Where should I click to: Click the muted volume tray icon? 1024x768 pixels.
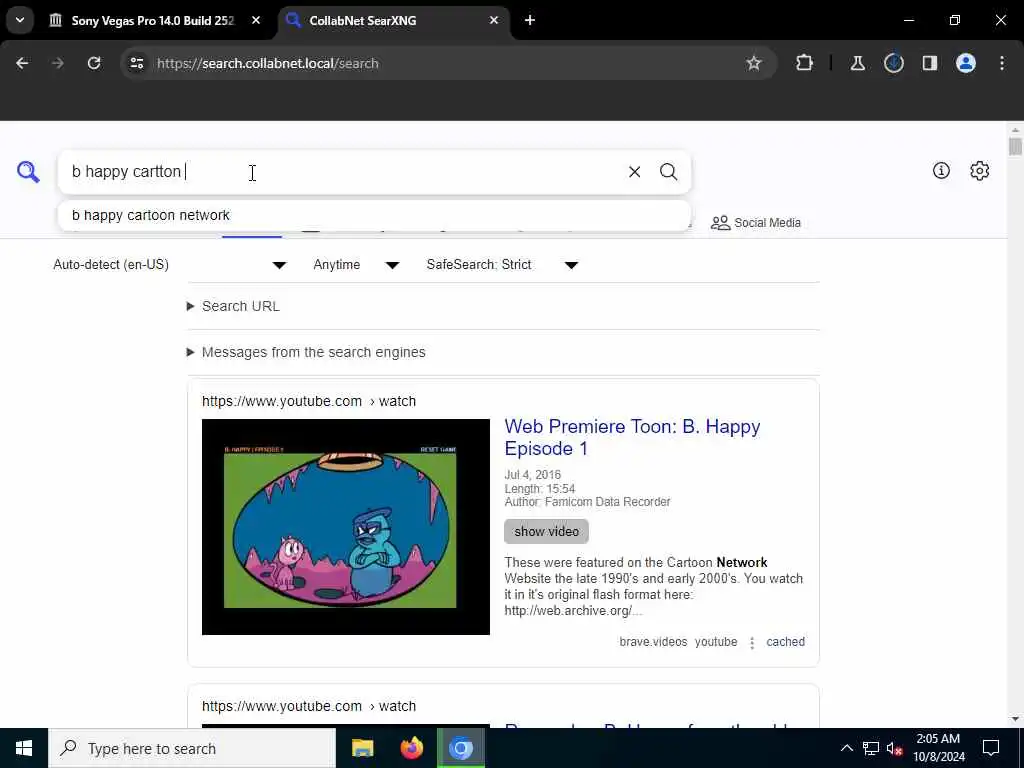(895, 748)
